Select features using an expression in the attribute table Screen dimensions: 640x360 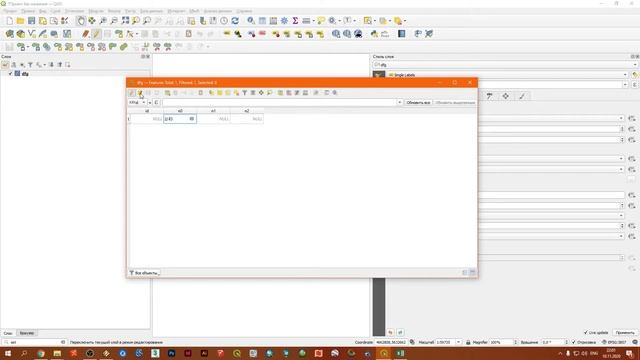[211, 93]
